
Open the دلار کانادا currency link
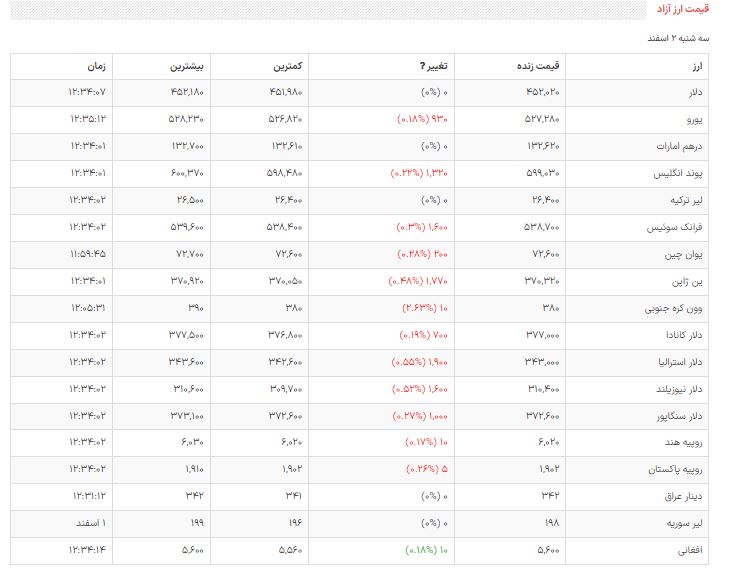684,336
